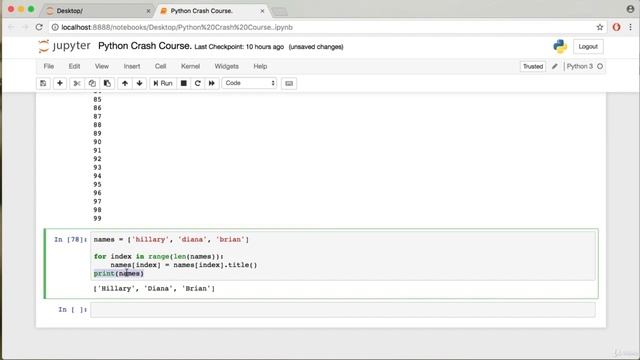Copy selected cells icon
The width and height of the screenshot is (640, 360).
pyautogui.click(x=92, y=83)
